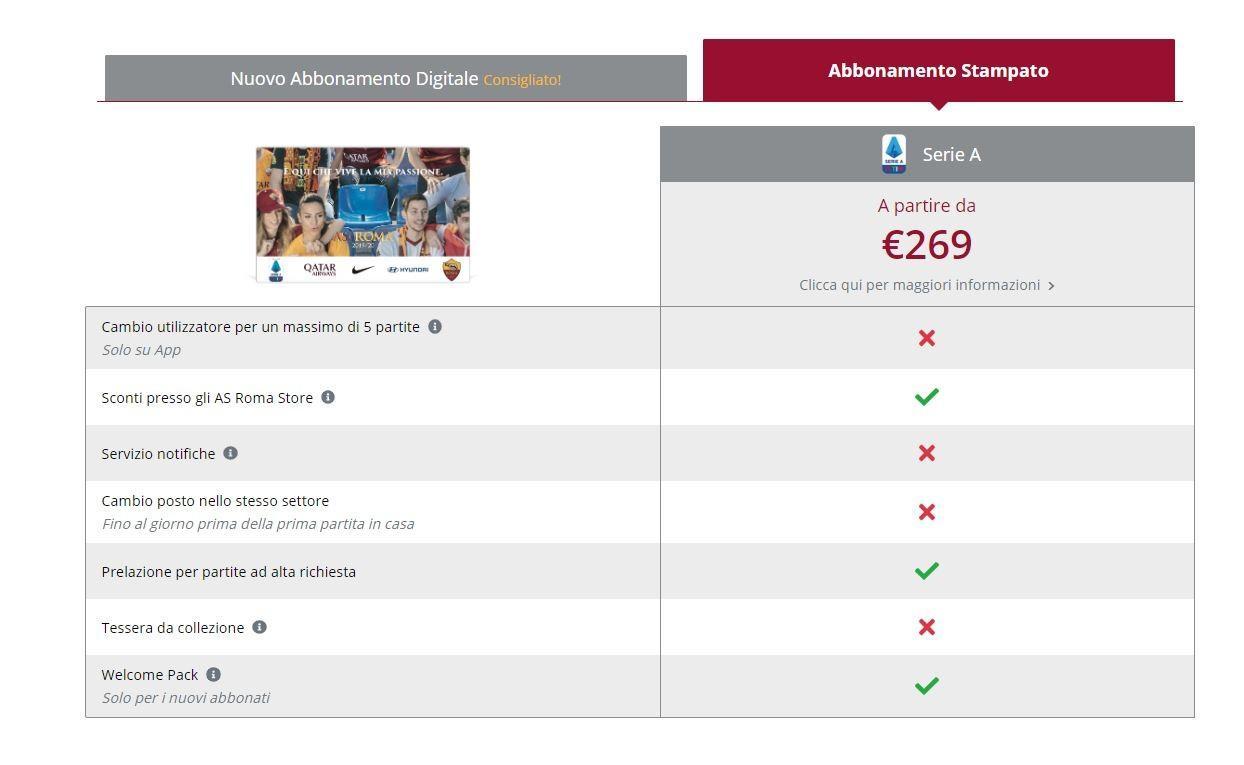Click red cross for Cambio posto row
This screenshot has height=765, width=1244.
click(x=927, y=512)
